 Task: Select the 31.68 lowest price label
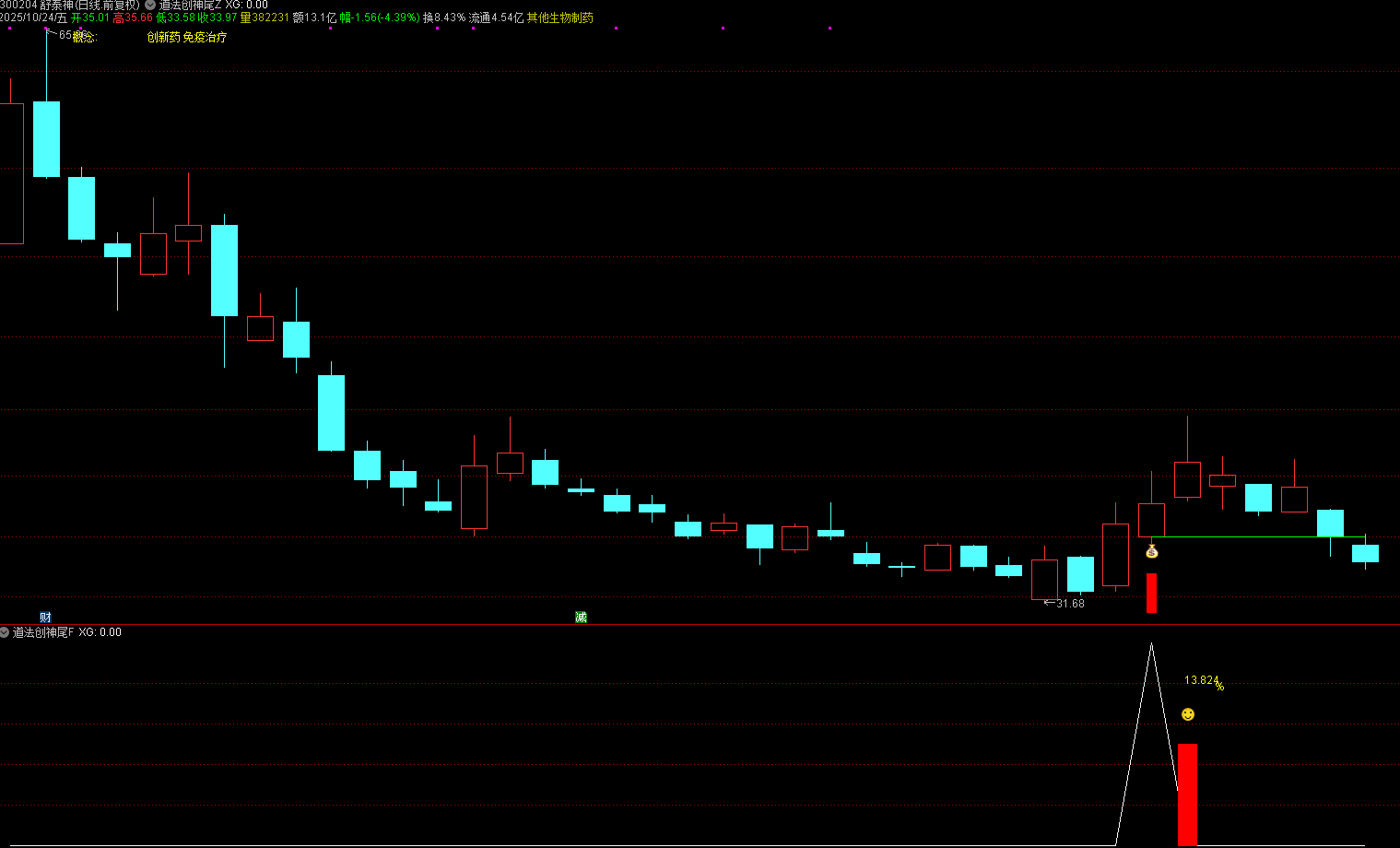[1069, 604]
